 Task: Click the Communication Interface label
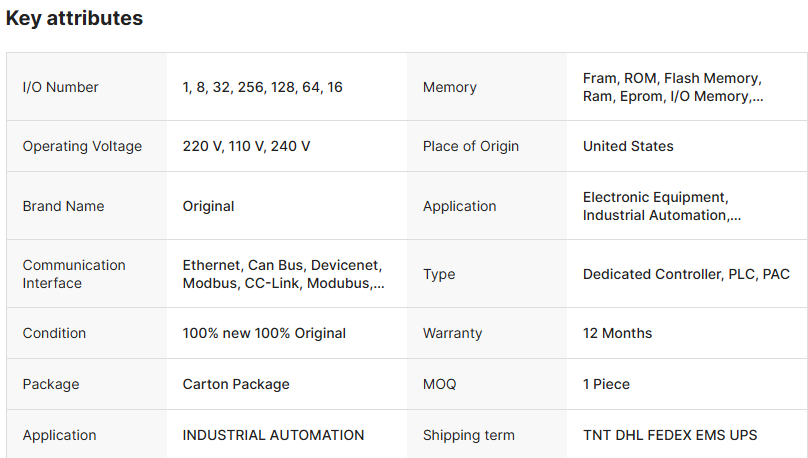(74, 274)
